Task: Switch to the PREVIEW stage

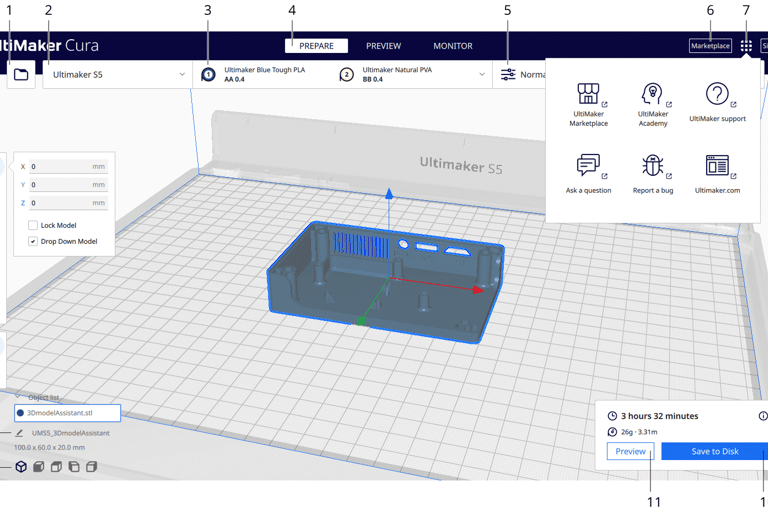Action: pyautogui.click(x=384, y=46)
